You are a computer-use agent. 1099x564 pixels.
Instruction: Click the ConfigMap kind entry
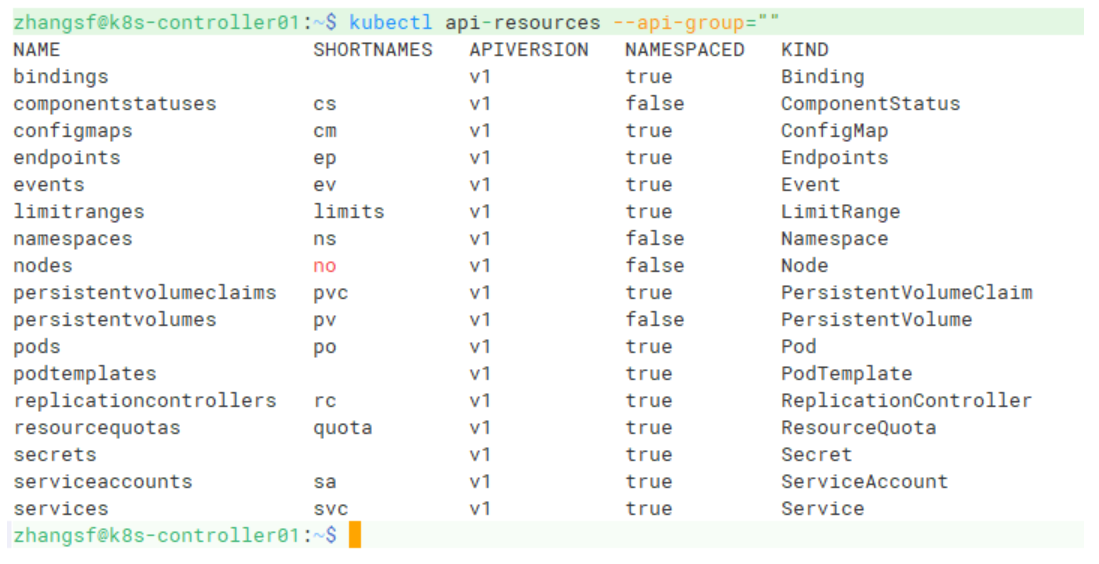834,130
